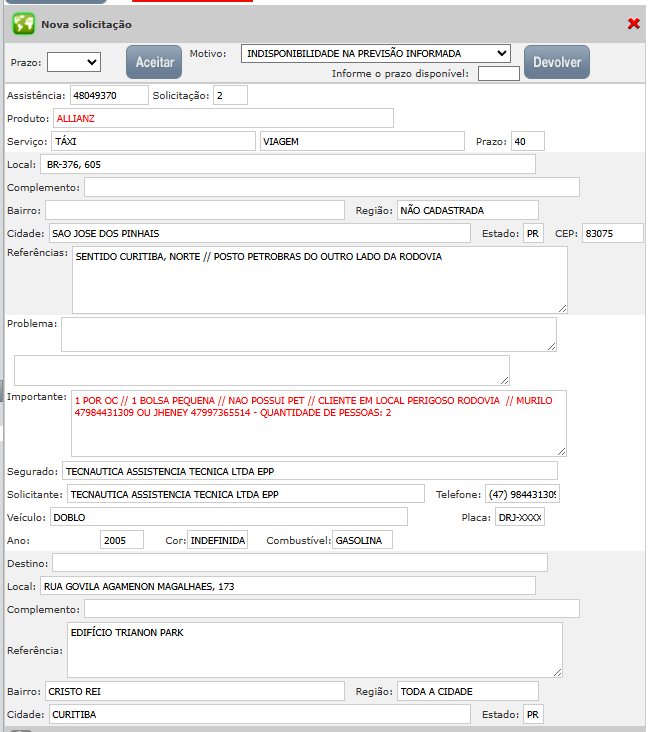Click the Prazo field showing 40
The image size is (660, 732).
pyautogui.click(x=528, y=141)
